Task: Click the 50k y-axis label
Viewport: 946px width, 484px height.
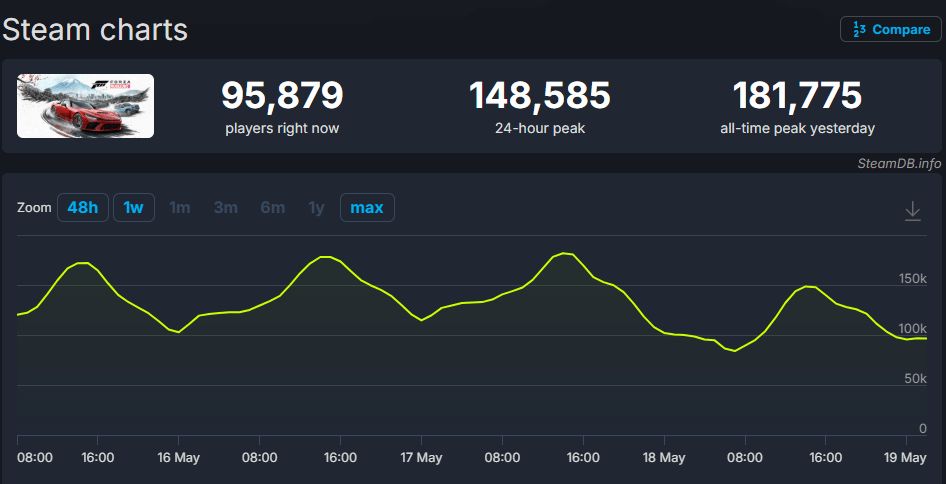Action: pyautogui.click(x=915, y=378)
